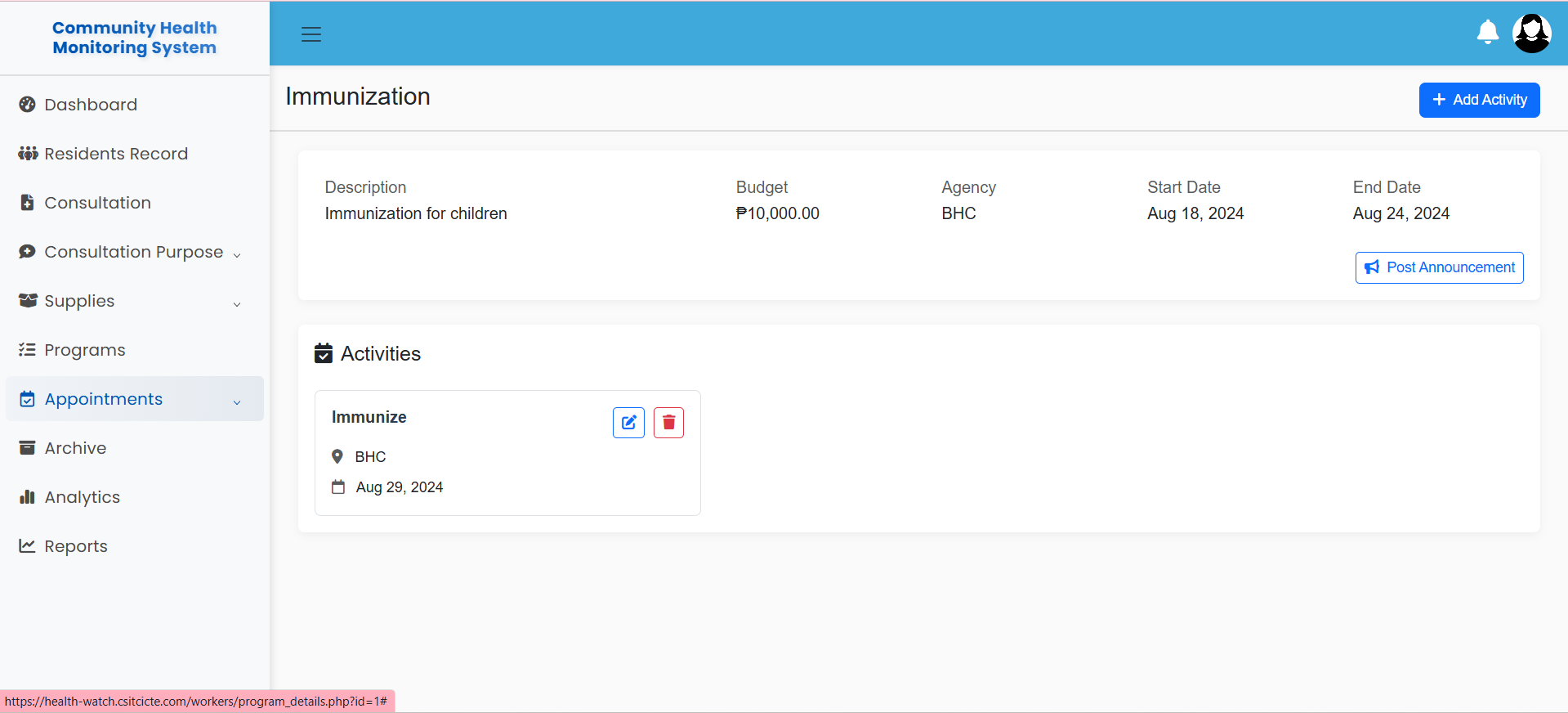
Task: Click the activity date Aug 29, 2024
Action: (400, 487)
